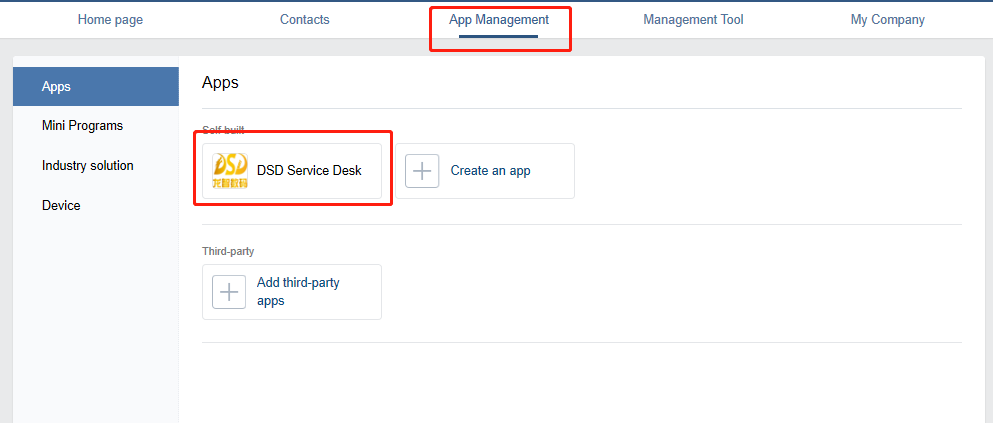Screen dimensions: 993x423
Task: Open Mini Programs in the sidebar
Action: point(82,126)
